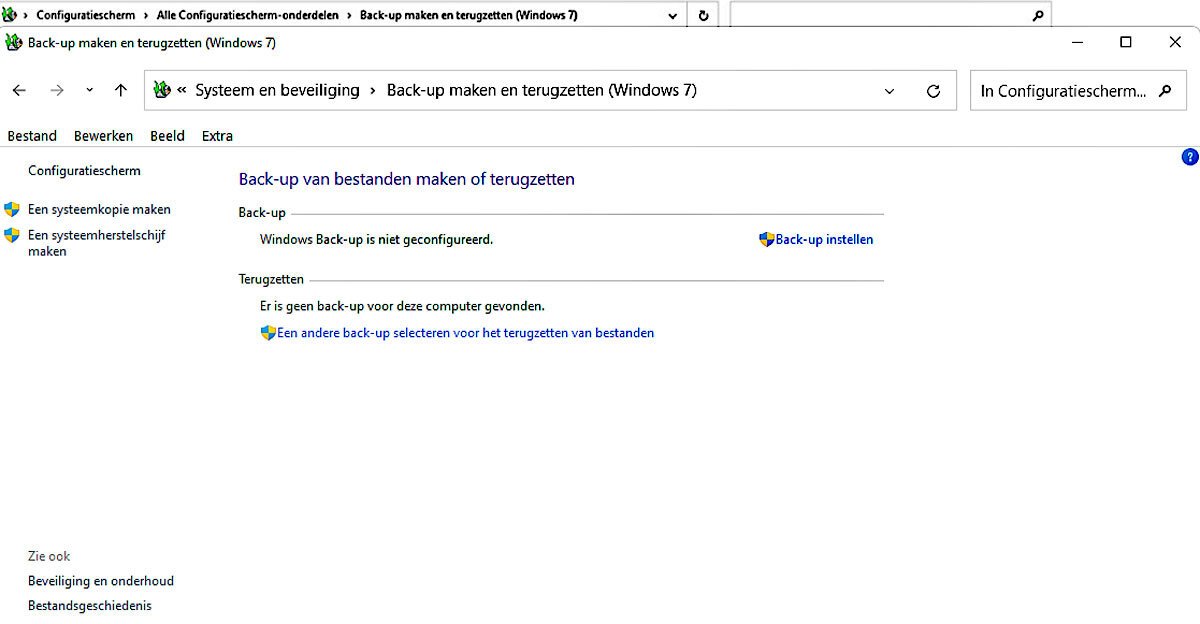This screenshot has width=1200, height=624.
Task: Open Beveiliging en onderhoud link
Action: 101,581
